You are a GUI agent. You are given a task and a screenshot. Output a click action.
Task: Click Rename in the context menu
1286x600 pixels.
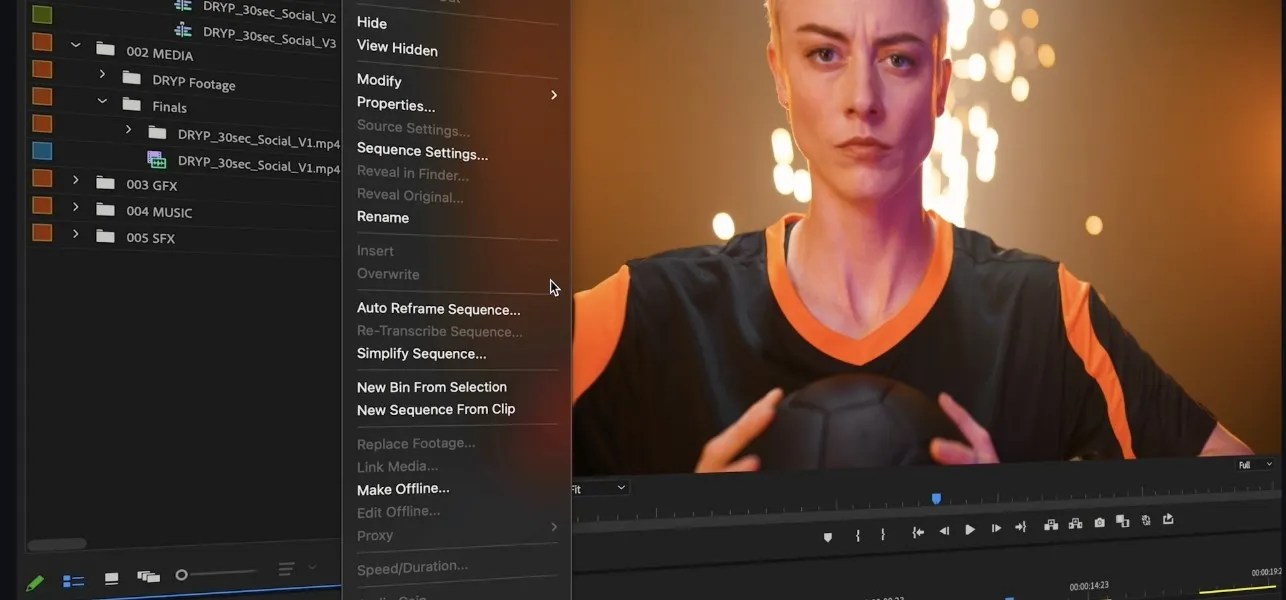[382, 217]
